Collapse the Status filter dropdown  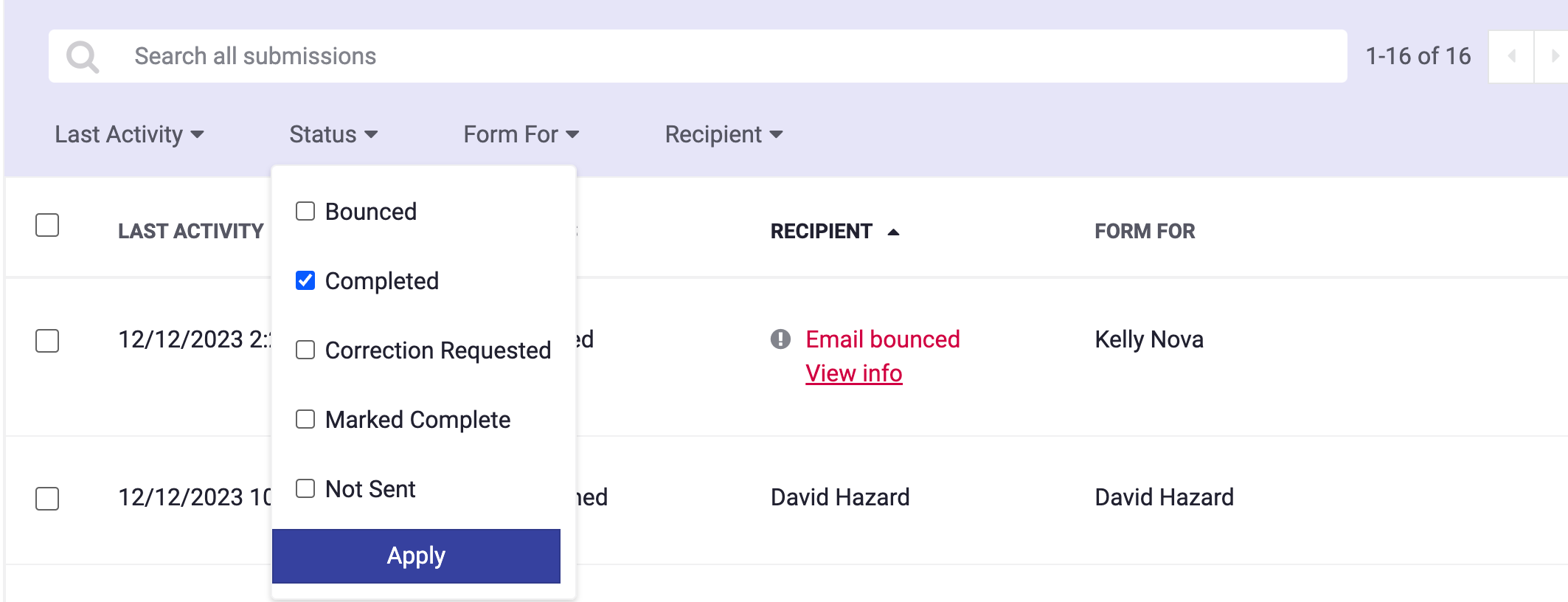click(333, 134)
